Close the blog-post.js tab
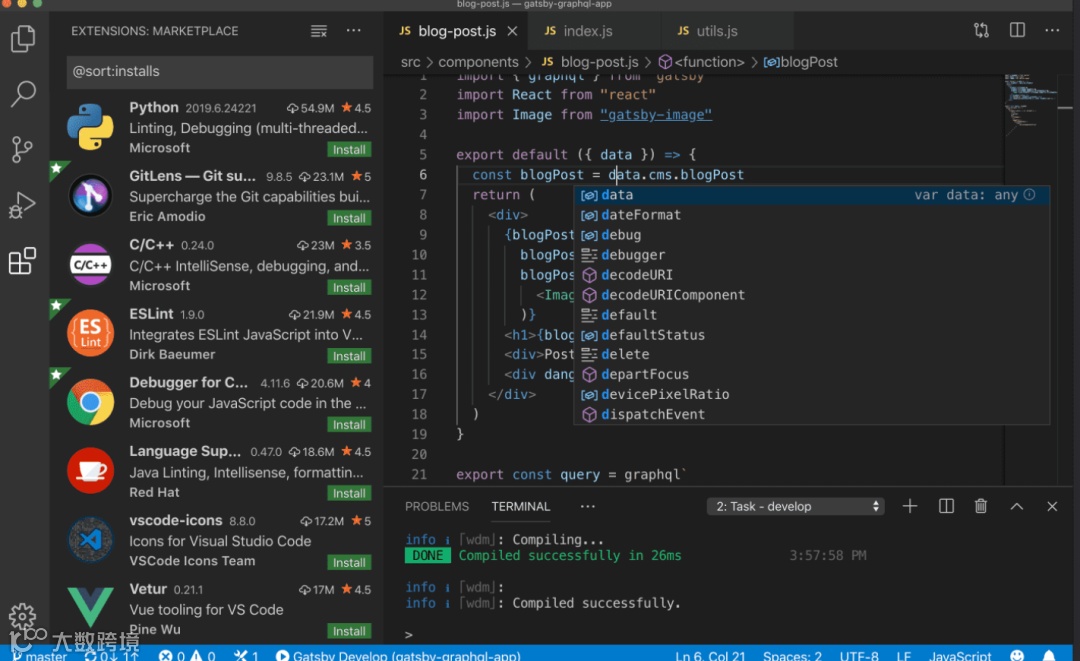 pyautogui.click(x=512, y=31)
